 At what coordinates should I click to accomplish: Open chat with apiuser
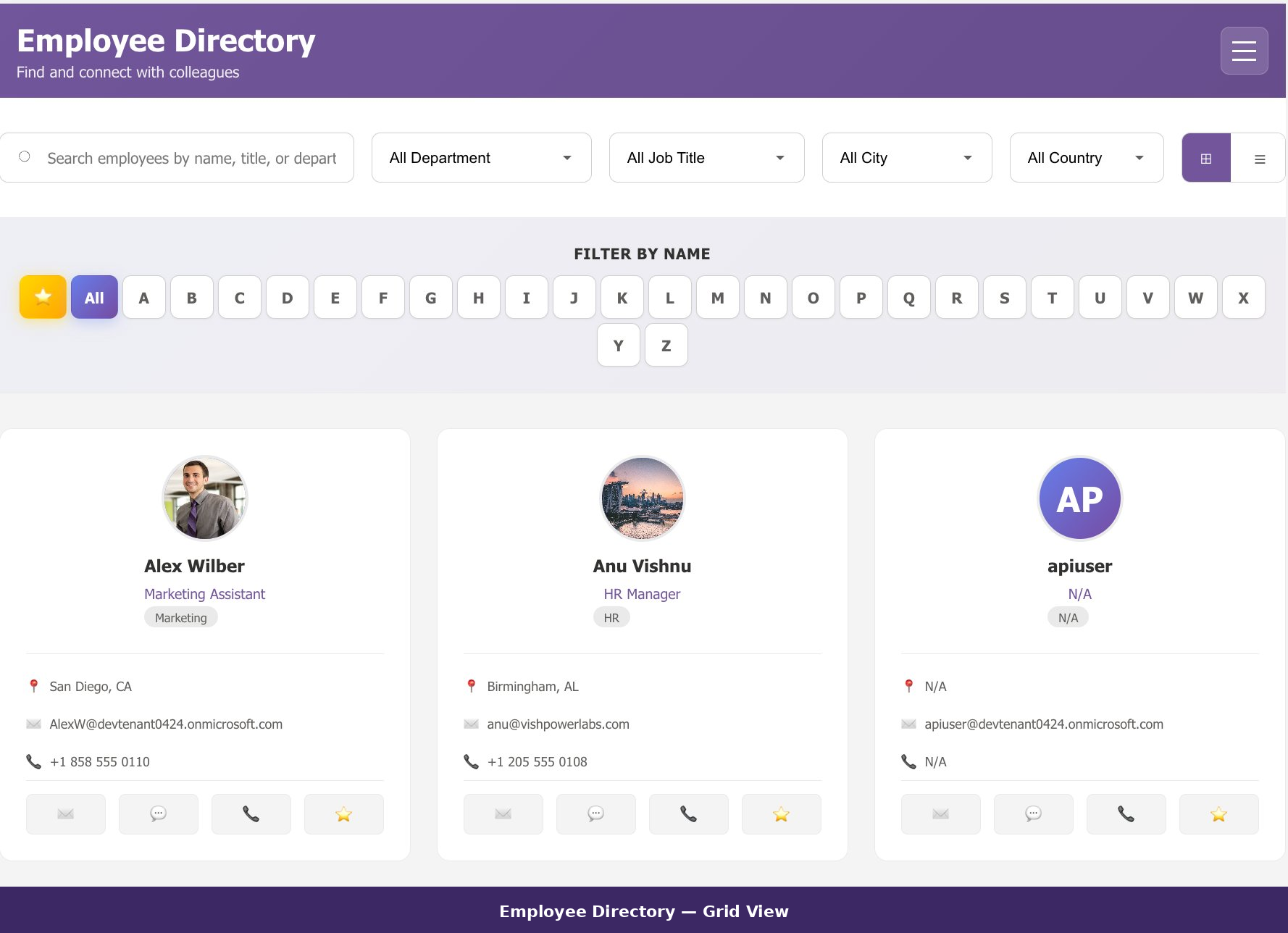pos(1034,814)
